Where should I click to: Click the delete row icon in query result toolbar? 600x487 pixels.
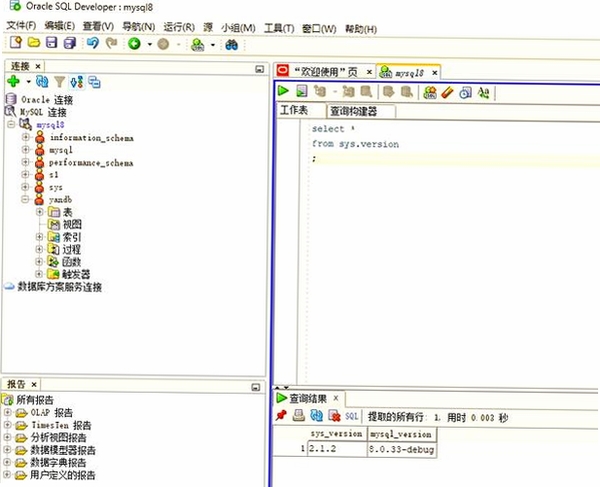334,415
